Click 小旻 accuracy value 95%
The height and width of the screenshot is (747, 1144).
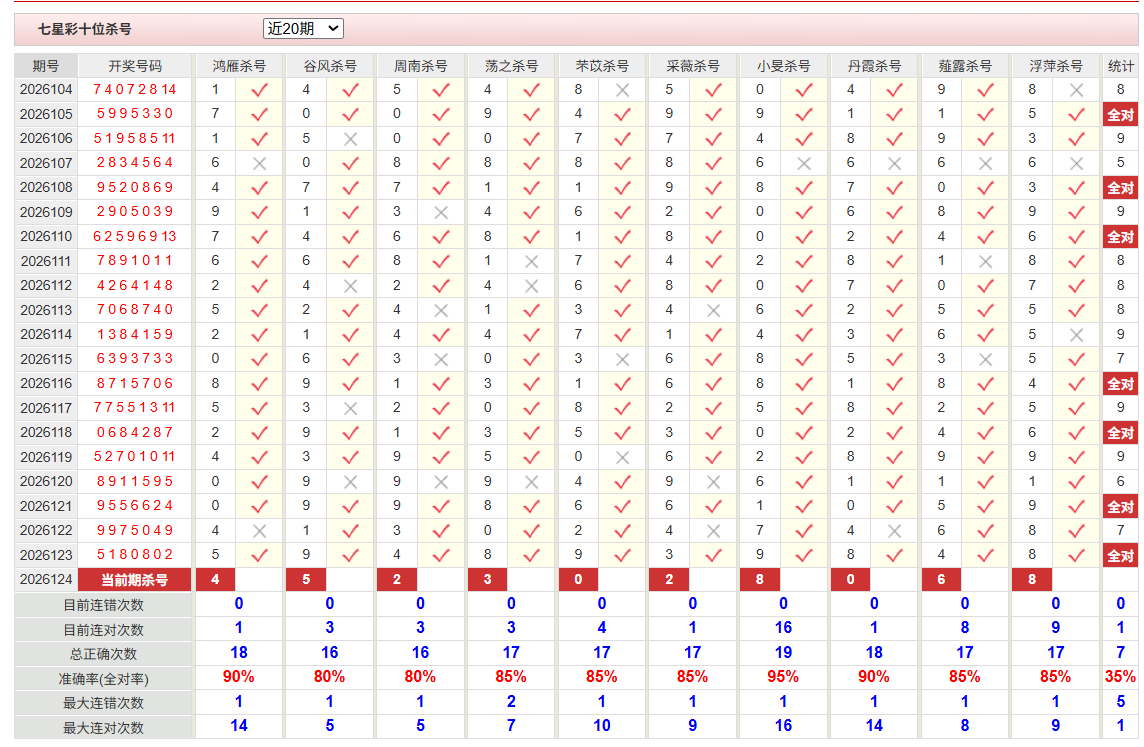click(783, 677)
